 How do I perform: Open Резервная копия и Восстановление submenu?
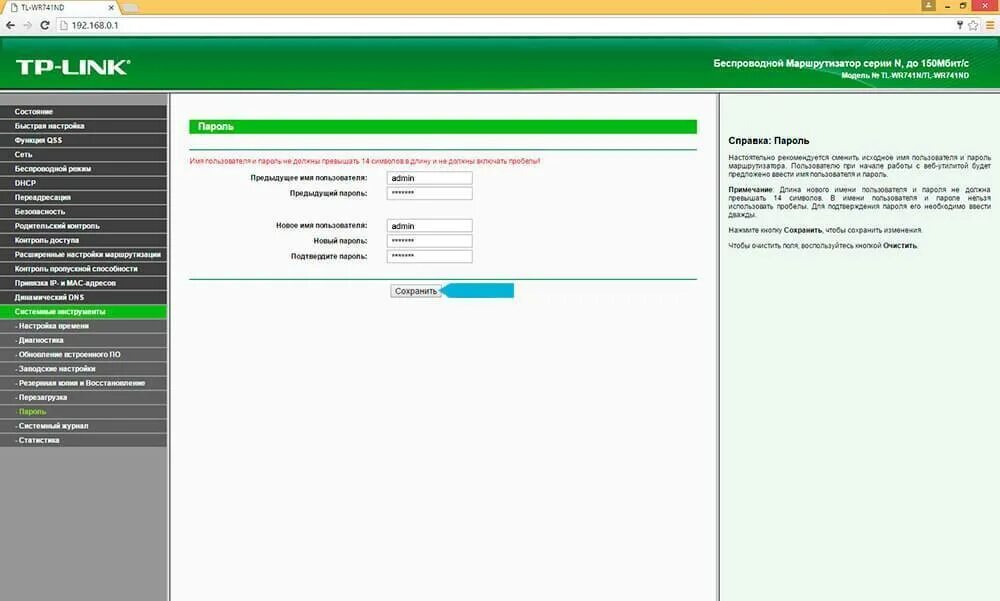click(84, 383)
